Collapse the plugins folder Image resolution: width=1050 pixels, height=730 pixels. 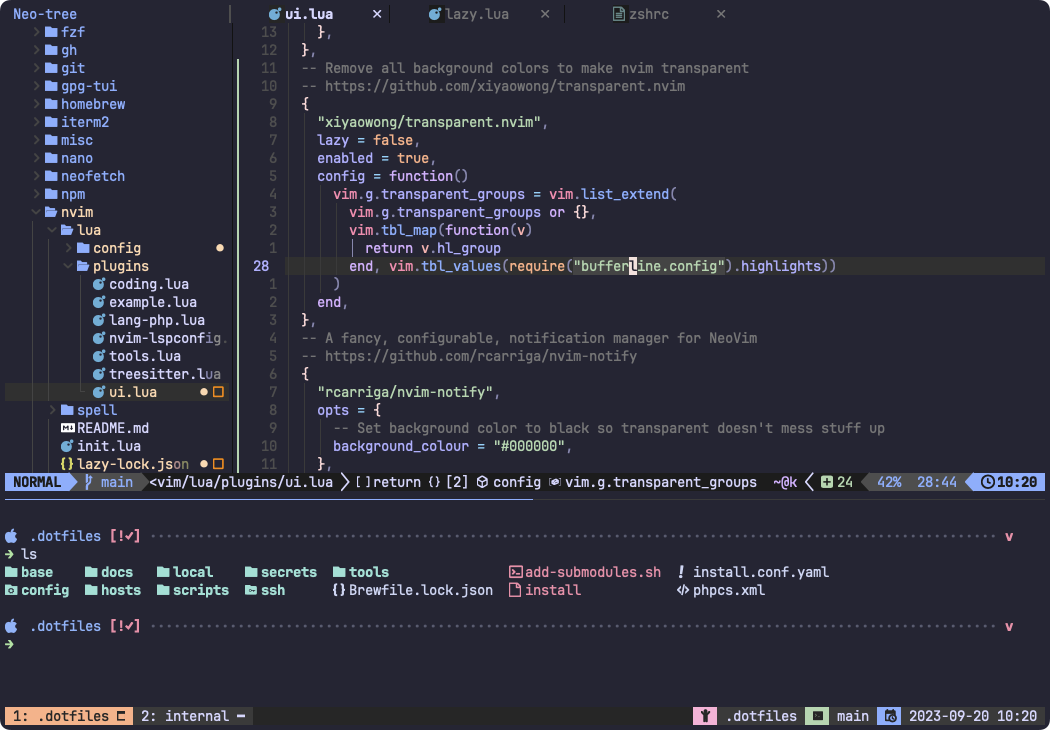pos(68,265)
